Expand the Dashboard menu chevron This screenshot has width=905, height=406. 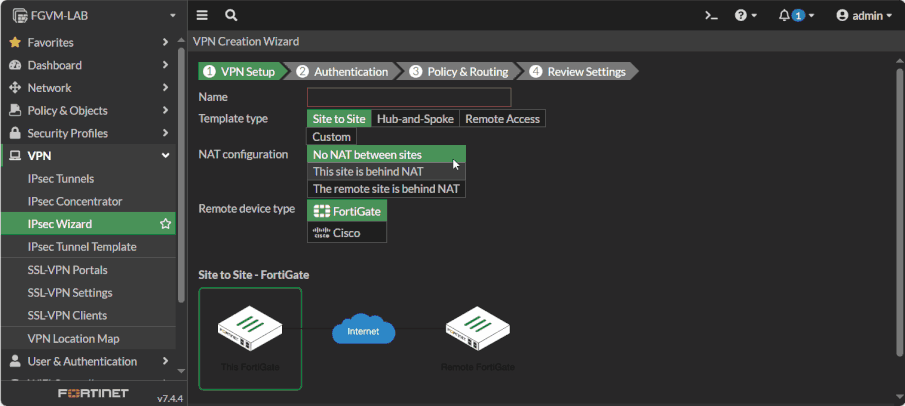pyautogui.click(x=165, y=65)
